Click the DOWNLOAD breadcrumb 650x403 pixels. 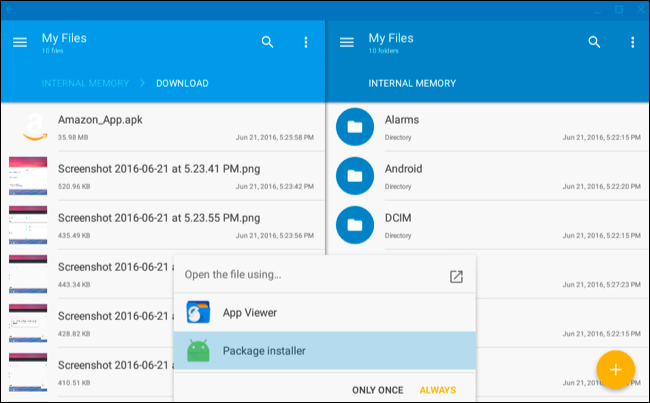click(x=182, y=83)
